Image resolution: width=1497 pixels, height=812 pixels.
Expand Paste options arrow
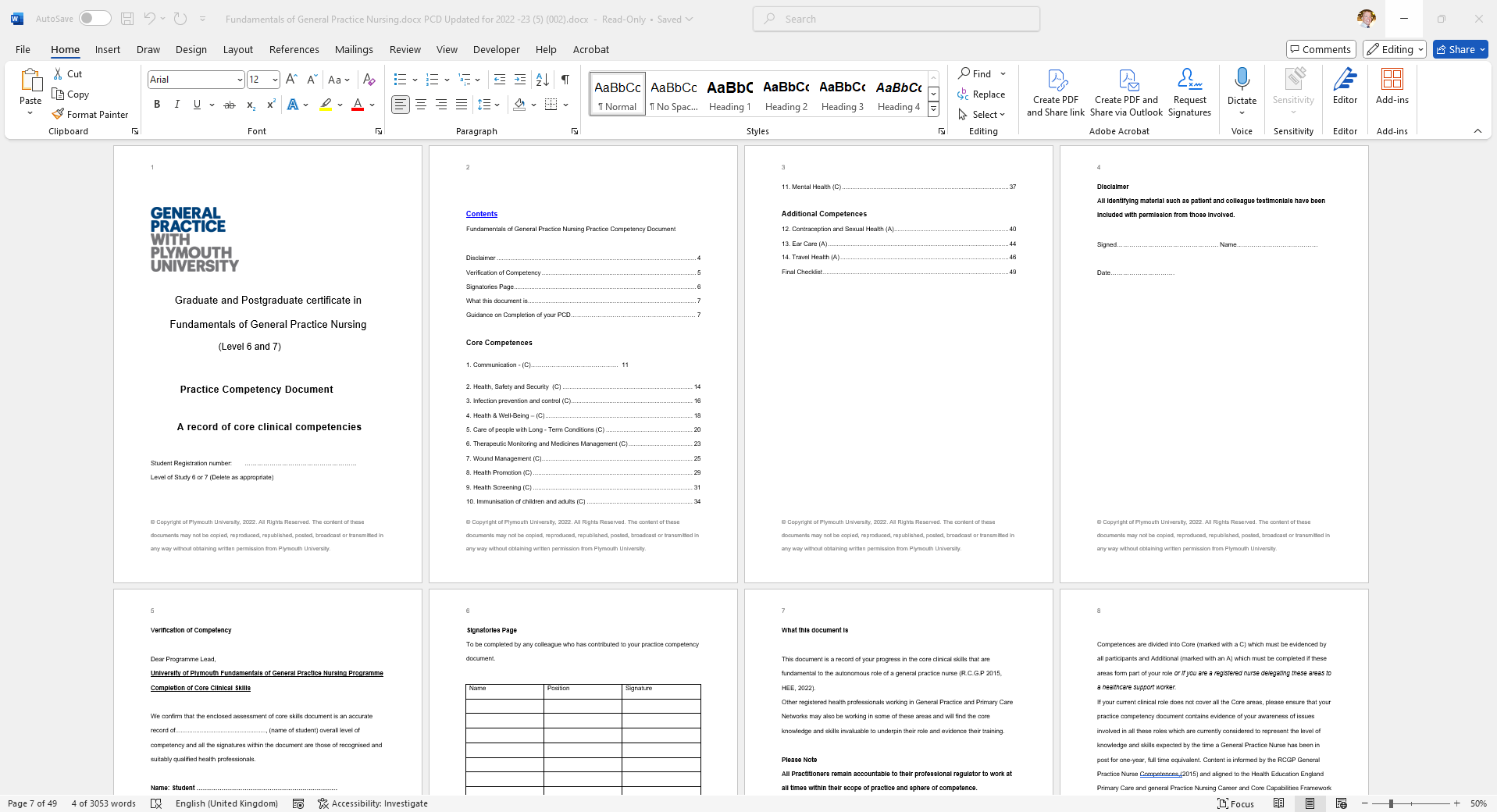30,113
